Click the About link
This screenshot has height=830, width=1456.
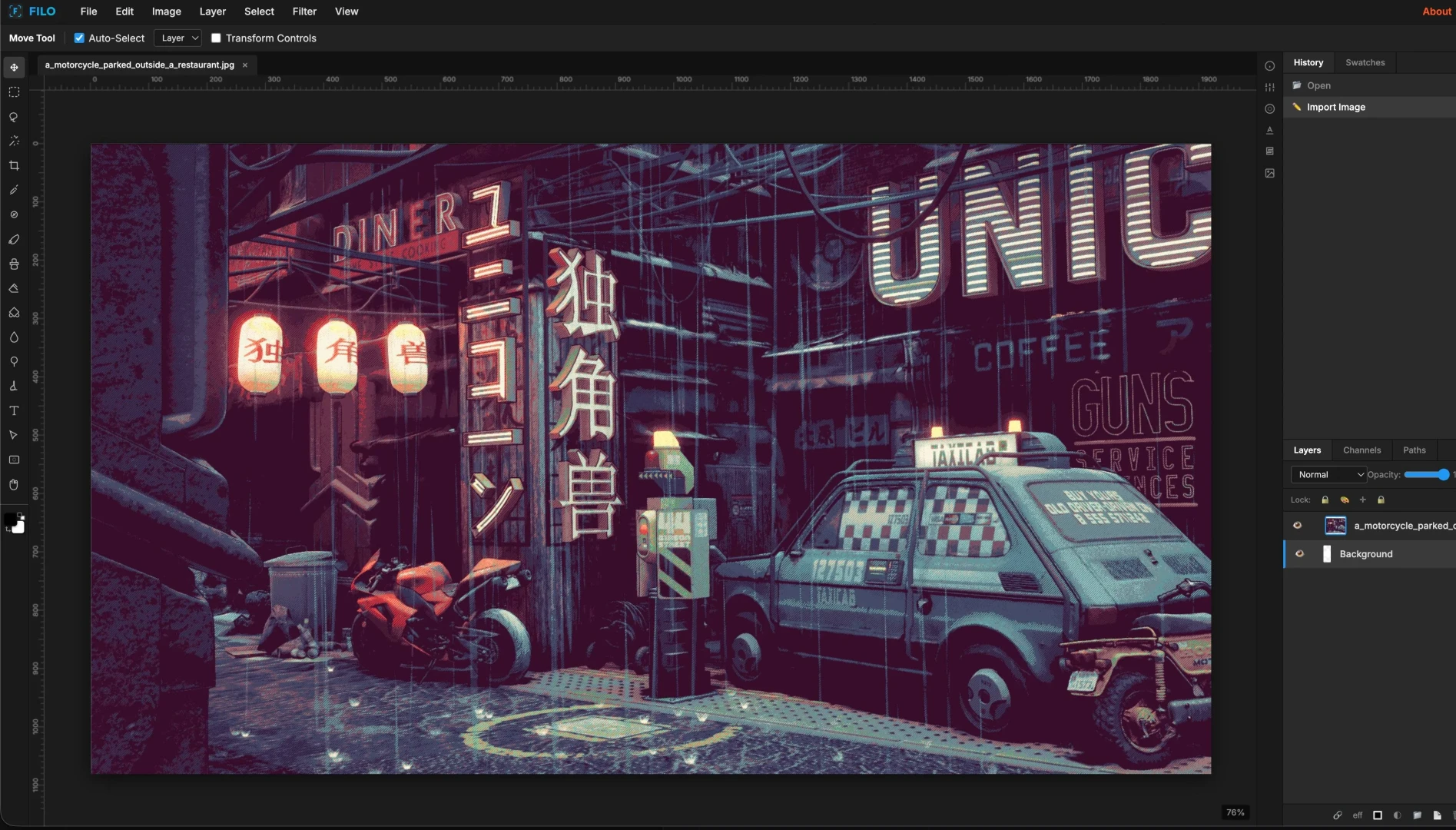[1436, 12]
